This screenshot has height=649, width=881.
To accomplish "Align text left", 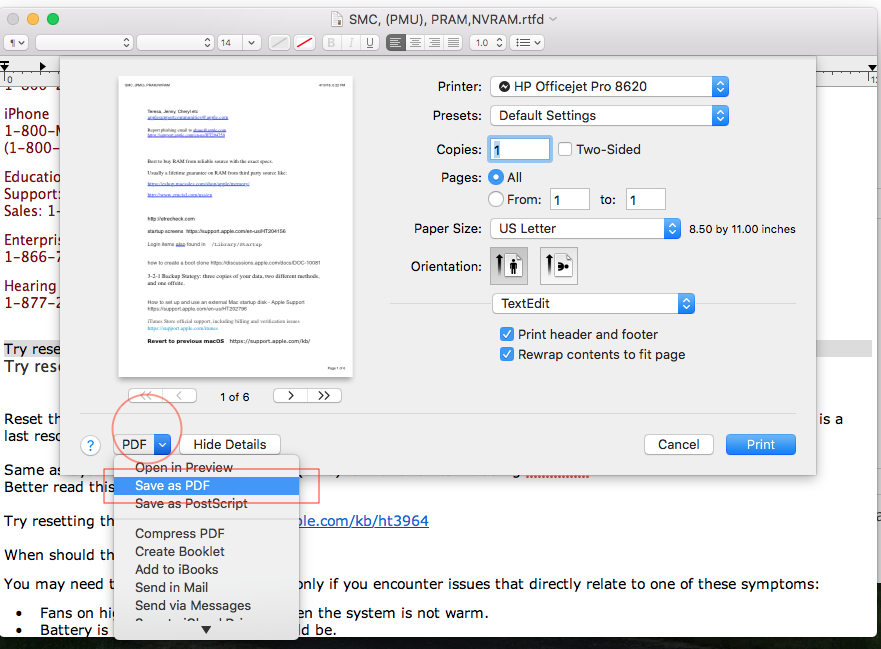I will click(396, 43).
